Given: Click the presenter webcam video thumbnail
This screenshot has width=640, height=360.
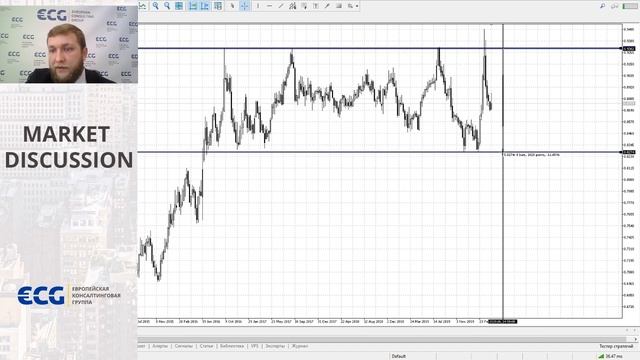Looking at the screenshot, I should [x=69, y=44].
